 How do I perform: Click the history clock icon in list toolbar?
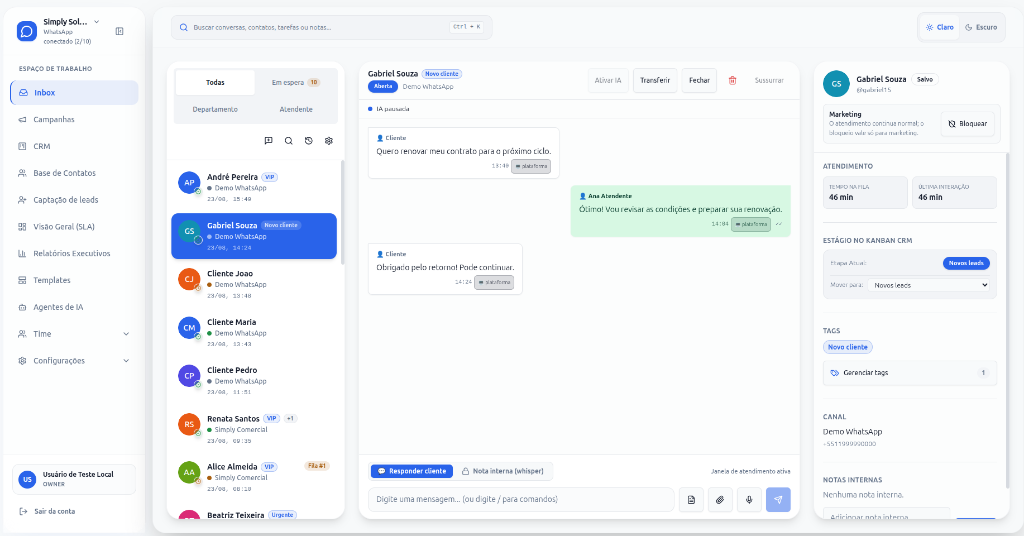tap(309, 141)
